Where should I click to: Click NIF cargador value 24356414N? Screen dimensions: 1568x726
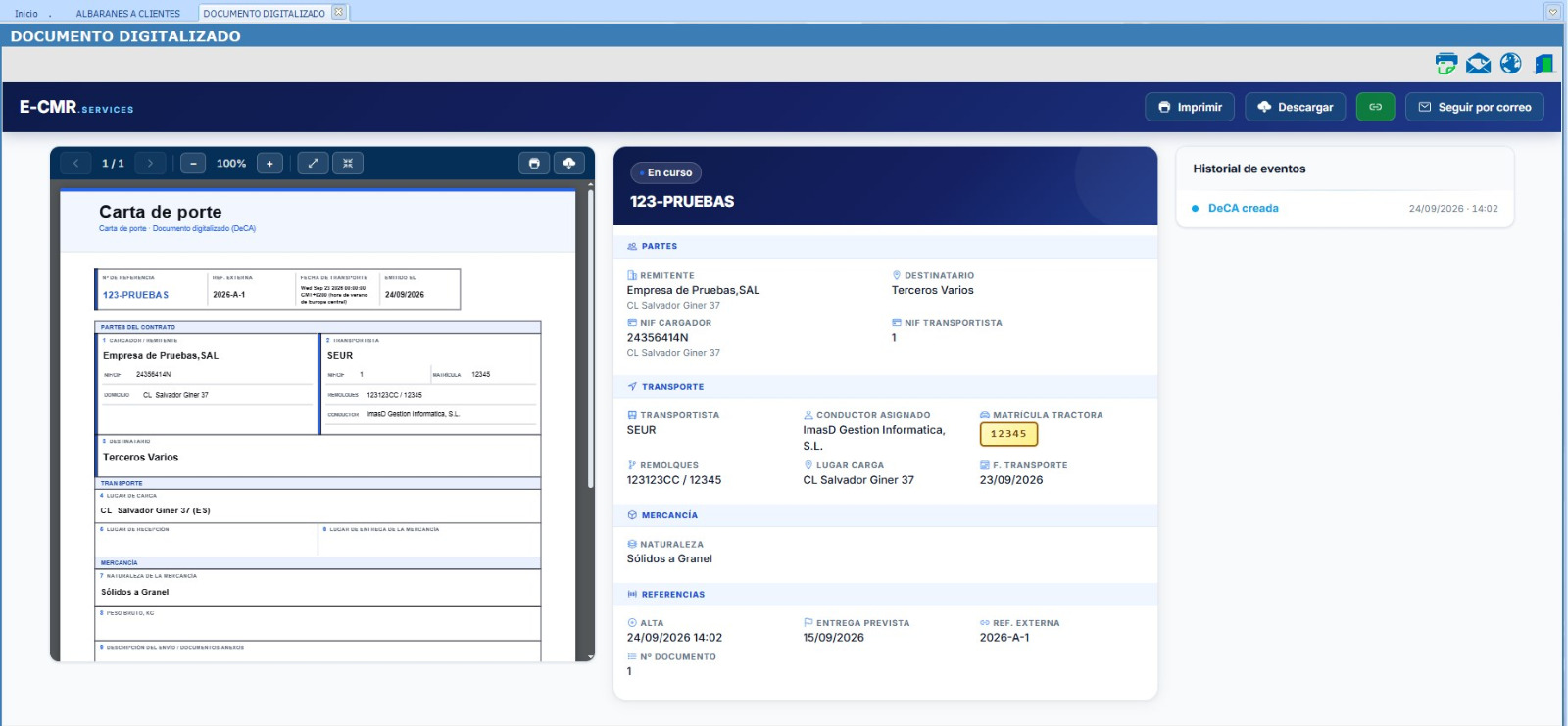tap(658, 337)
